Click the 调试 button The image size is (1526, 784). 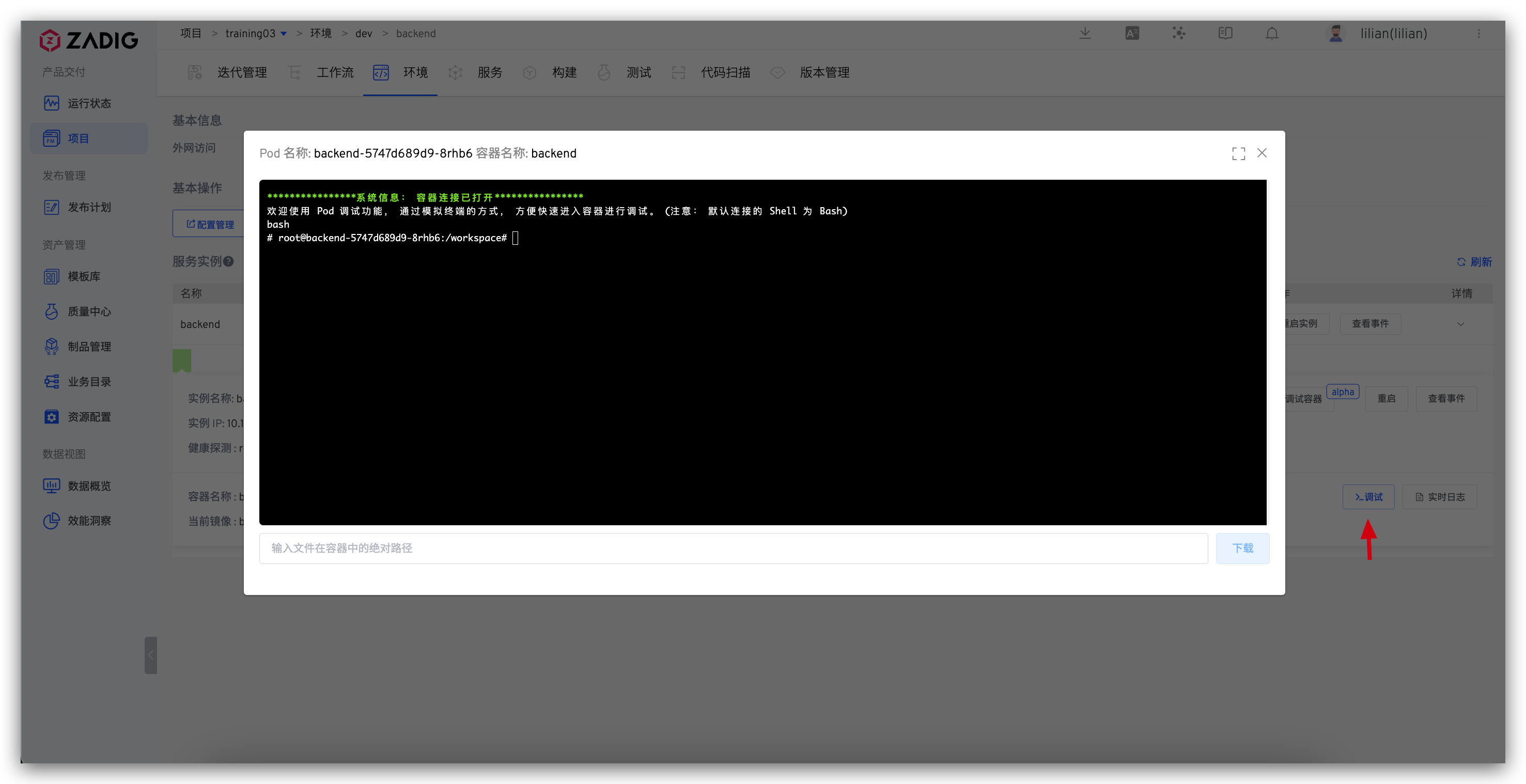pos(1368,497)
